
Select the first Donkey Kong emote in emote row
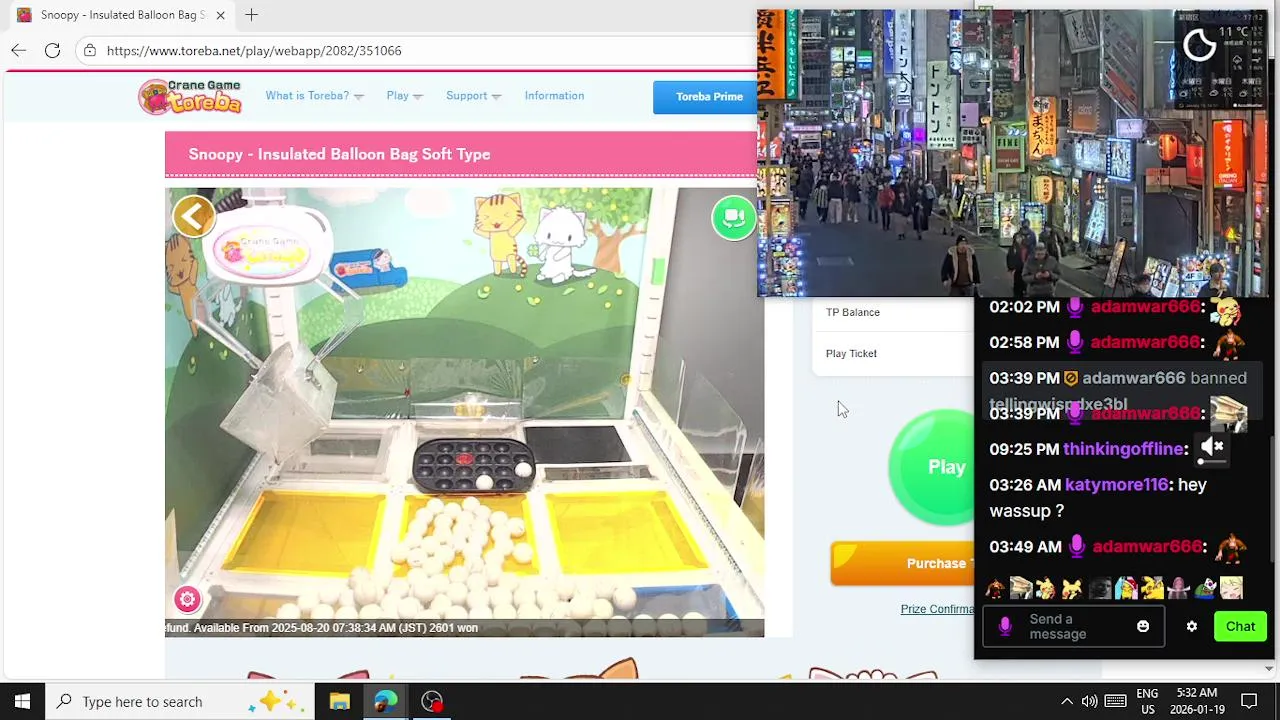click(996, 588)
